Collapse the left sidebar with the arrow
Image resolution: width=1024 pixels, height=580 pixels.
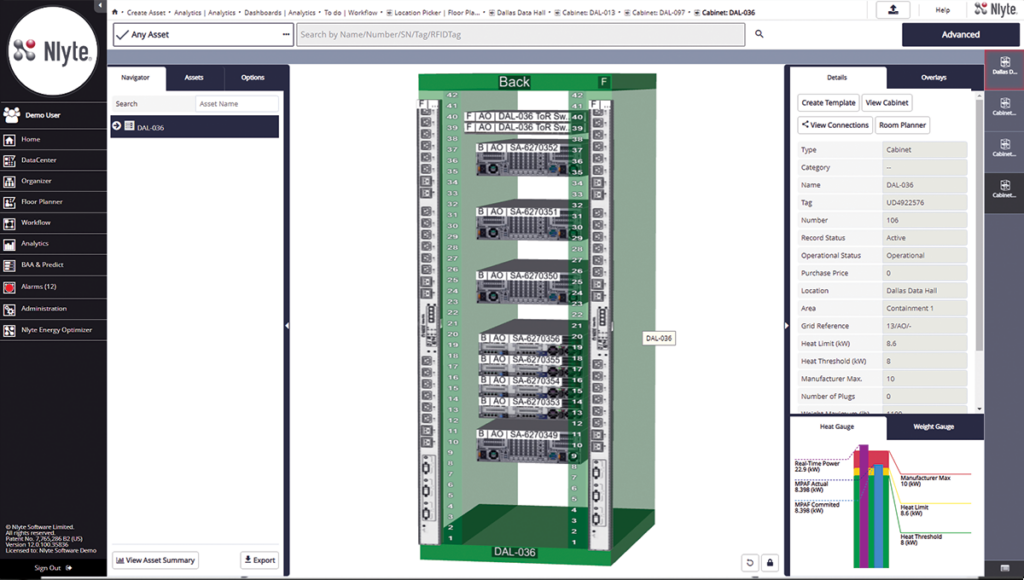click(x=100, y=6)
